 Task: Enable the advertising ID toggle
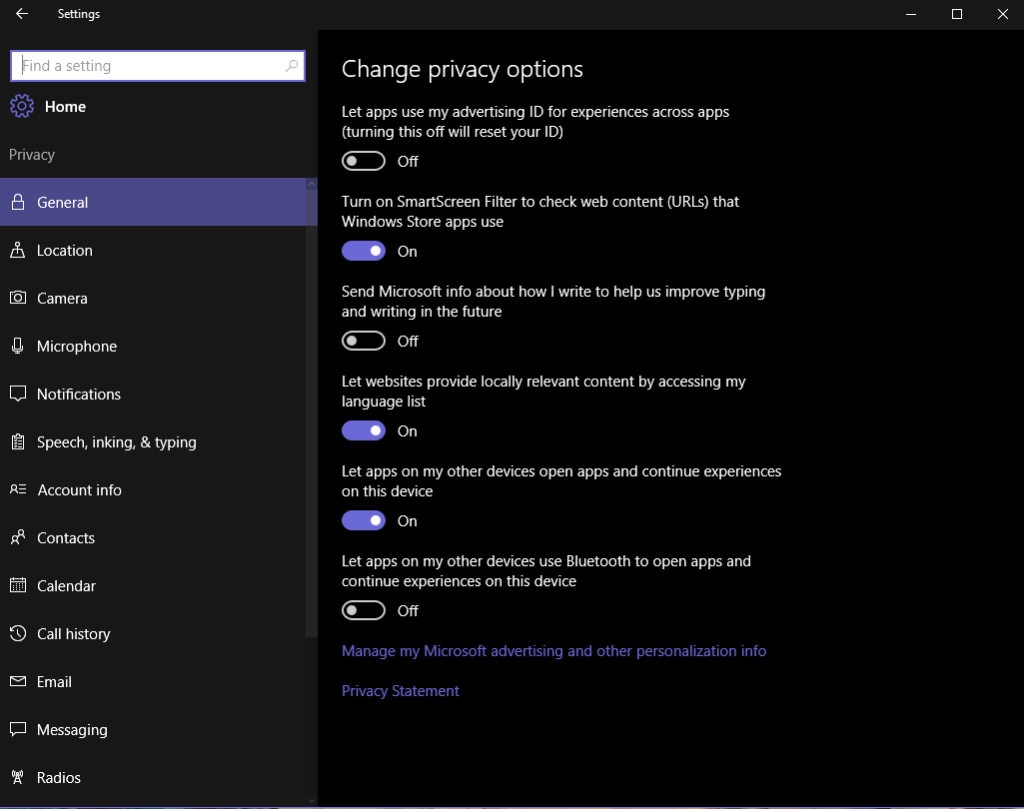pyautogui.click(x=363, y=160)
